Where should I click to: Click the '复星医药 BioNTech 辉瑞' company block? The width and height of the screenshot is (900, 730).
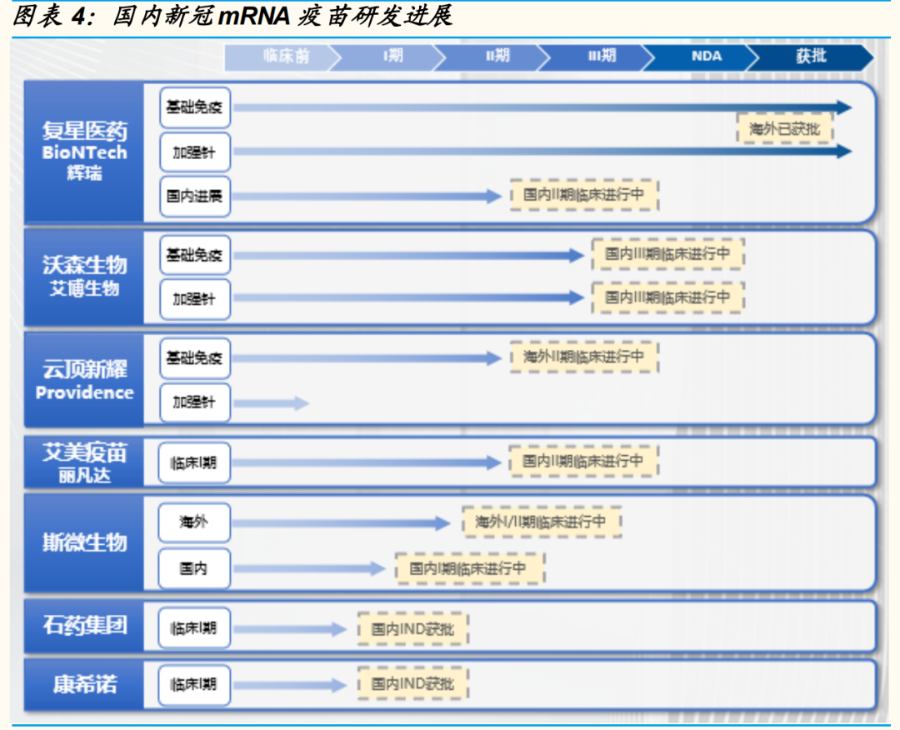tap(84, 152)
